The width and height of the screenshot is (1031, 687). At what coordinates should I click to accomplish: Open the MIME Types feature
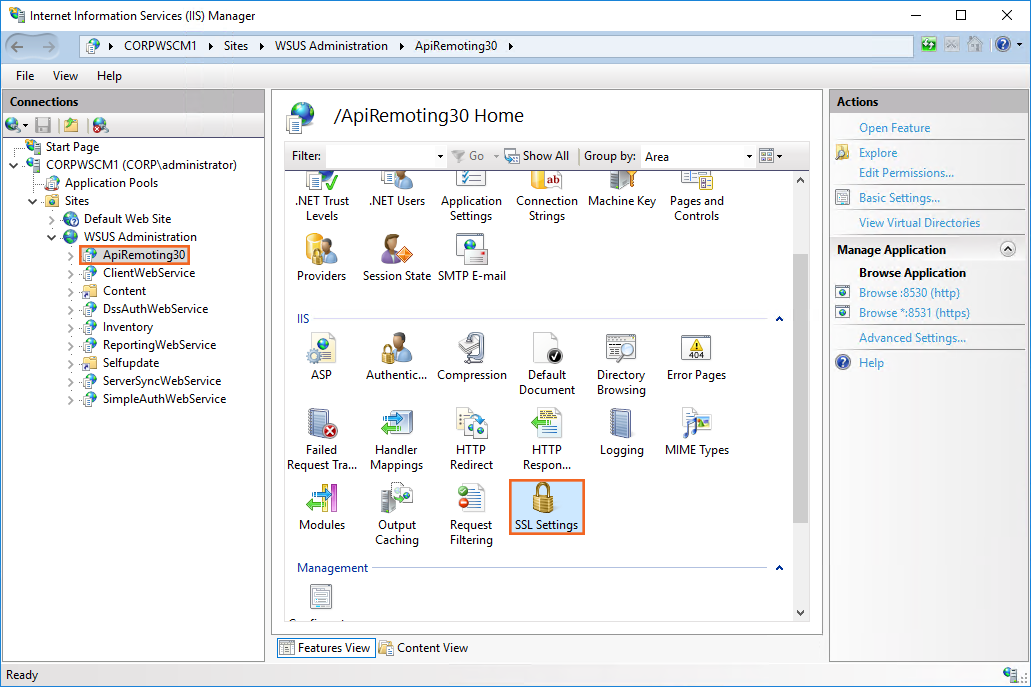click(696, 432)
